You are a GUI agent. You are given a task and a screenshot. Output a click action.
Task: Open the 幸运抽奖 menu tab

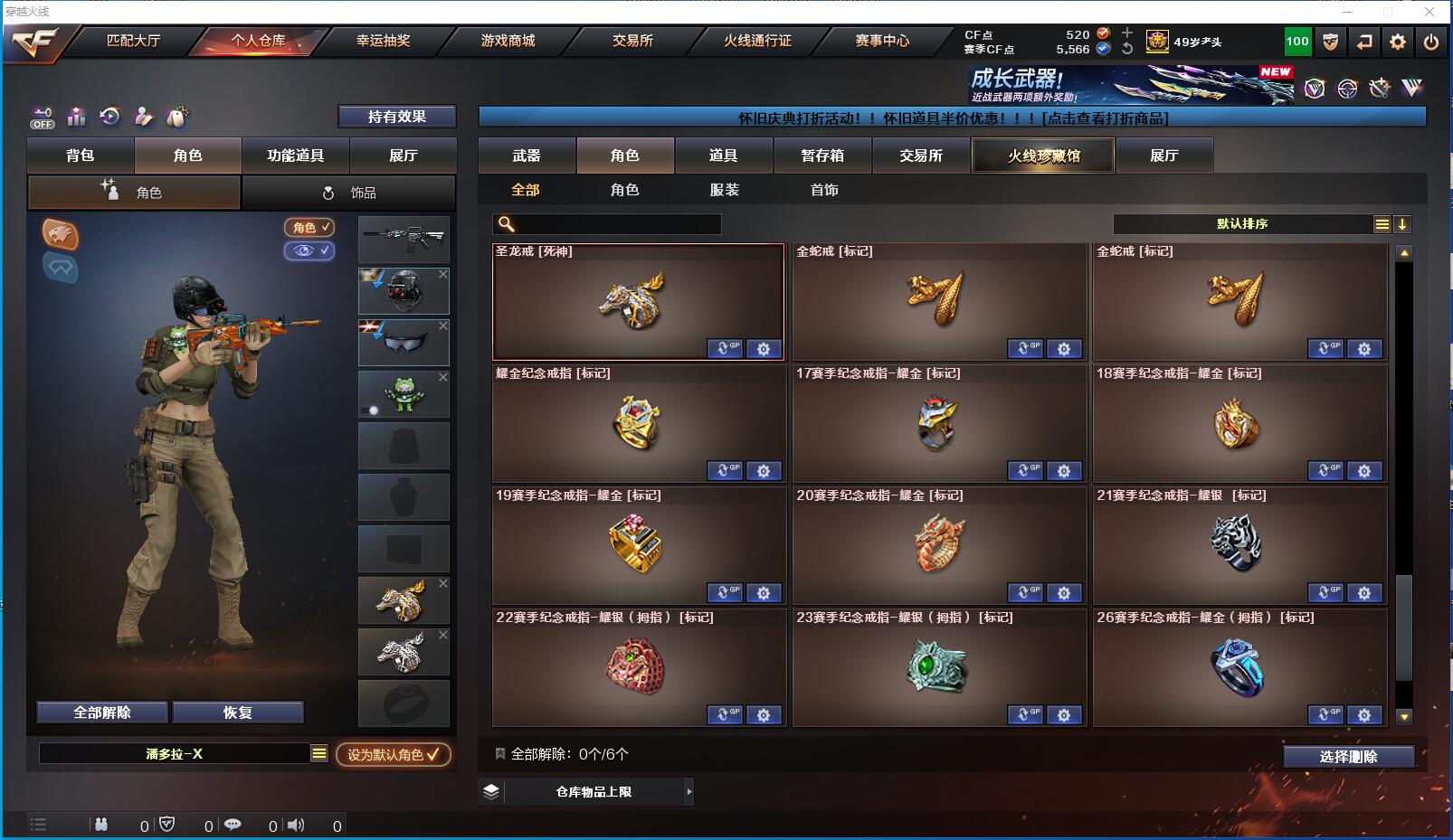(x=383, y=41)
